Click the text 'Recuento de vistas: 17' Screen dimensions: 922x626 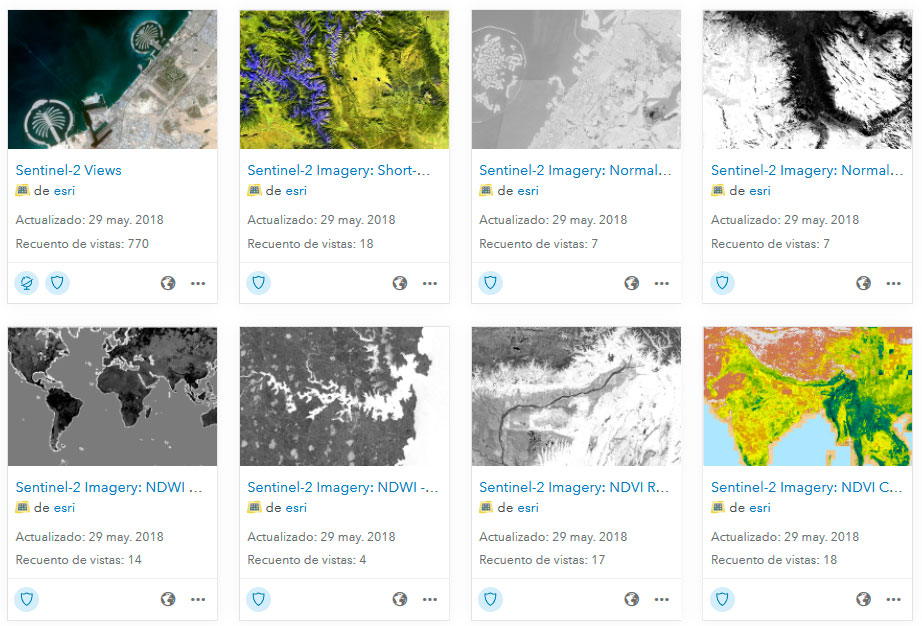tap(542, 560)
